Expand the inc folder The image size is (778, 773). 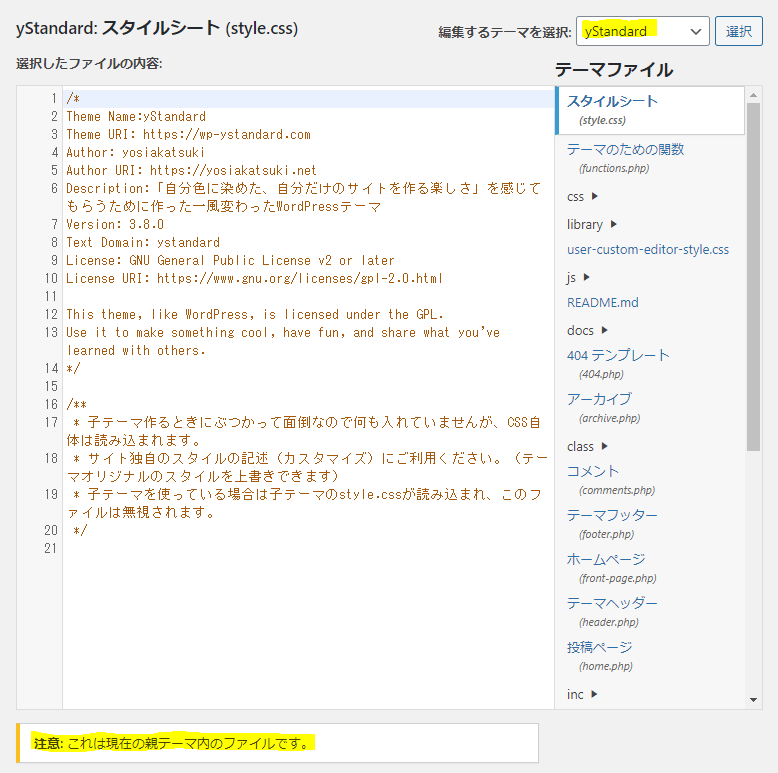(x=582, y=694)
